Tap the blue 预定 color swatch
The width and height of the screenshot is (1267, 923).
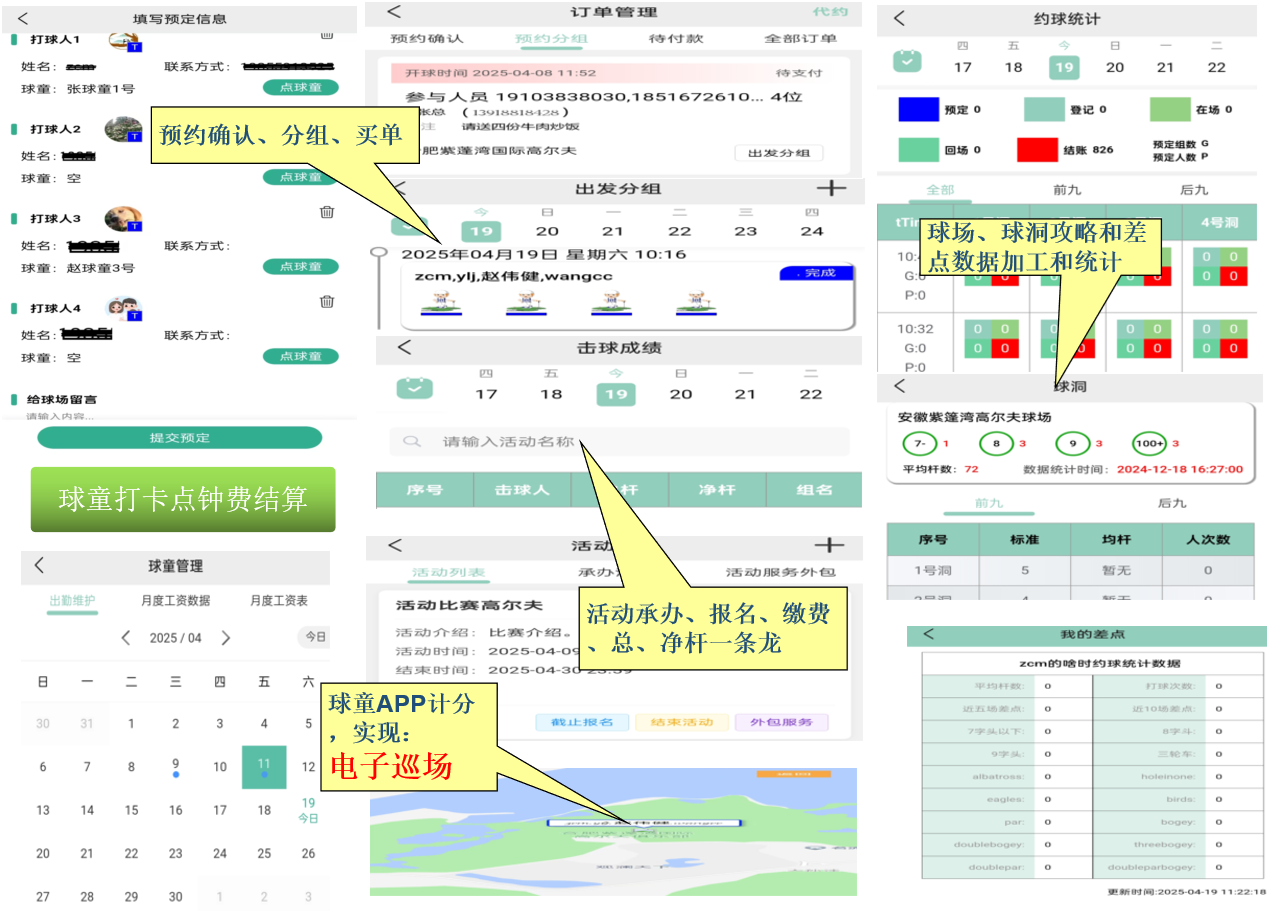[x=918, y=109]
